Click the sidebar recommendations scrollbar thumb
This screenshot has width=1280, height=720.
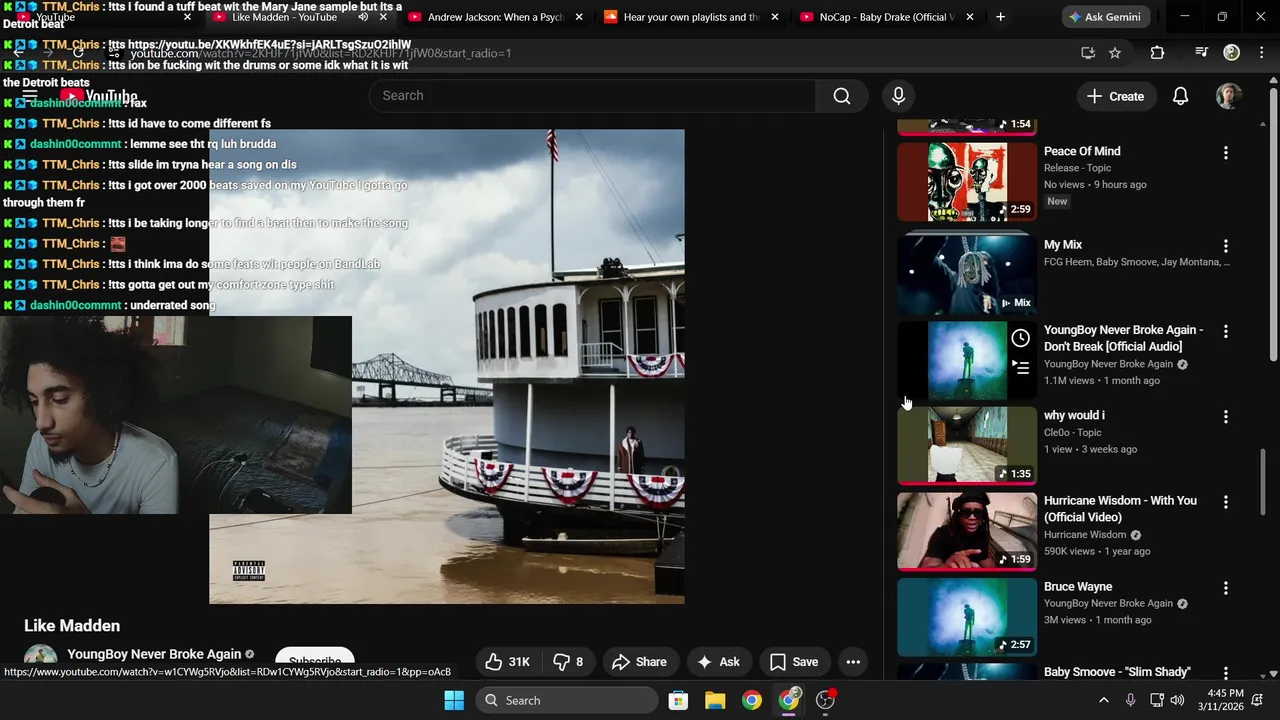click(x=1263, y=482)
